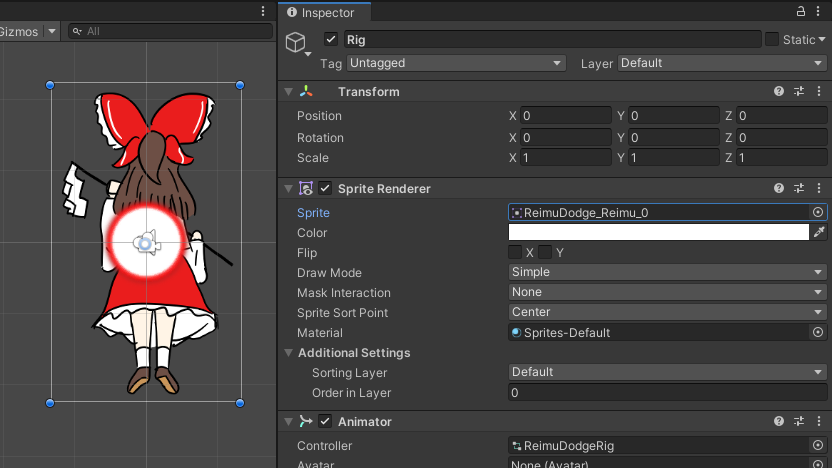The image size is (832, 468).
Task: Open Transform help reference
Action: tap(779, 91)
